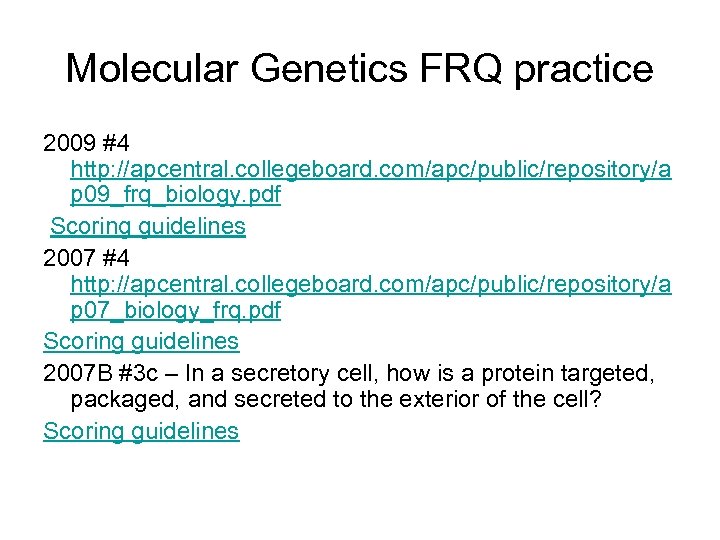The height and width of the screenshot is (540, 720).
Task: Open the 2007 apcentral collegeboard URL link
Action: 371,284
